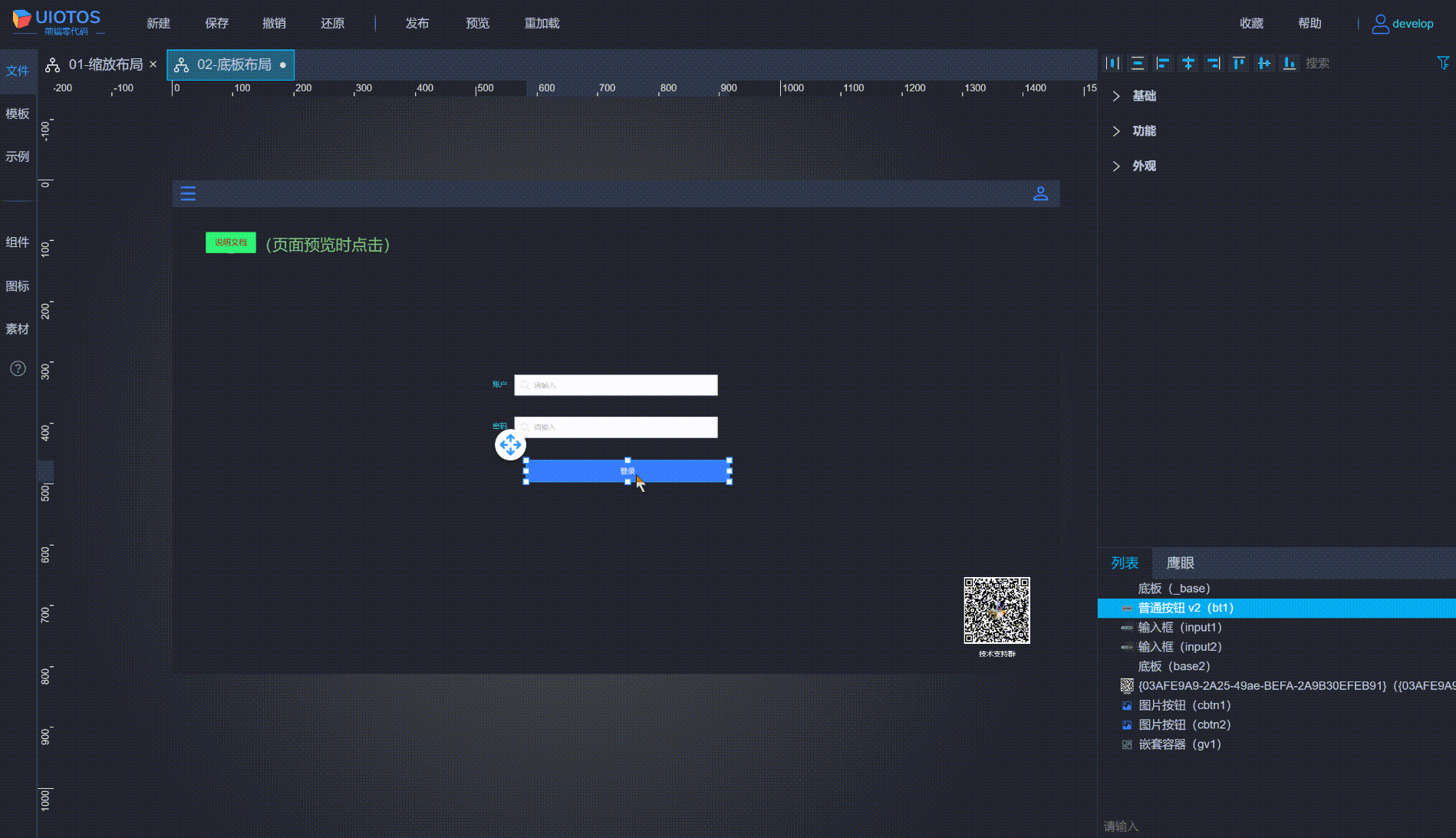Click 重加载 in the top menu
1456x838 pixels.
(542, 24)
